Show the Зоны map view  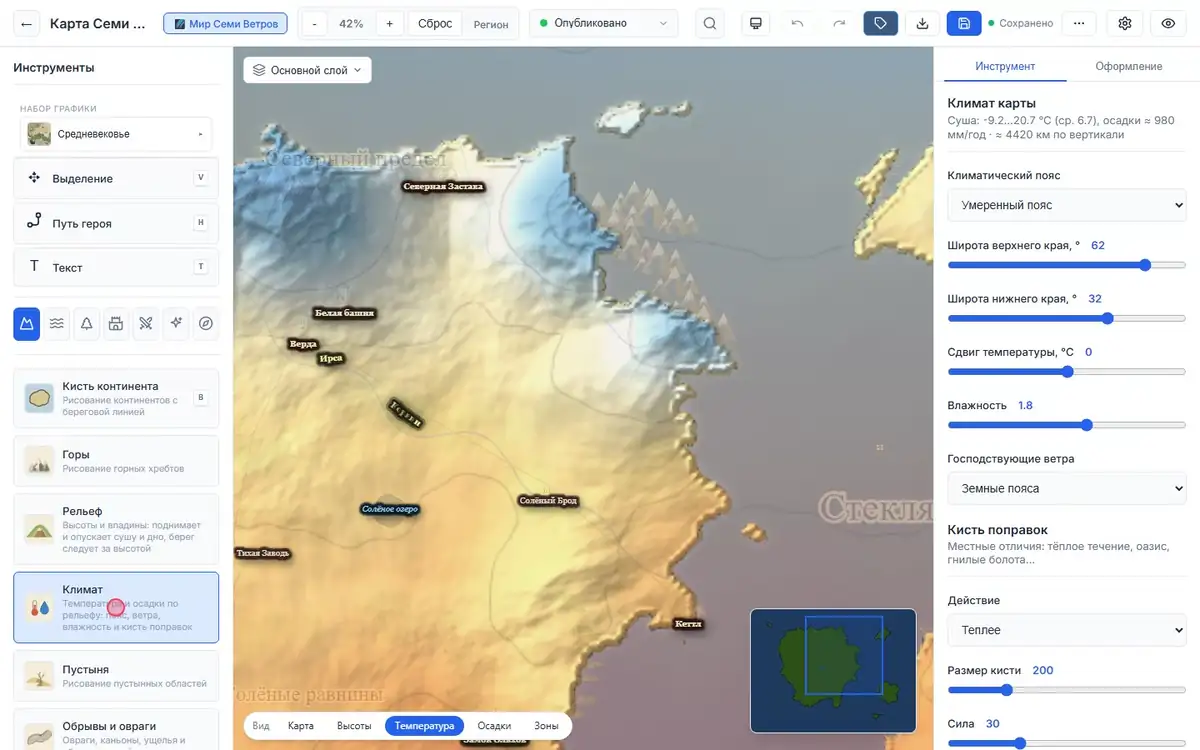pos(546,726)
